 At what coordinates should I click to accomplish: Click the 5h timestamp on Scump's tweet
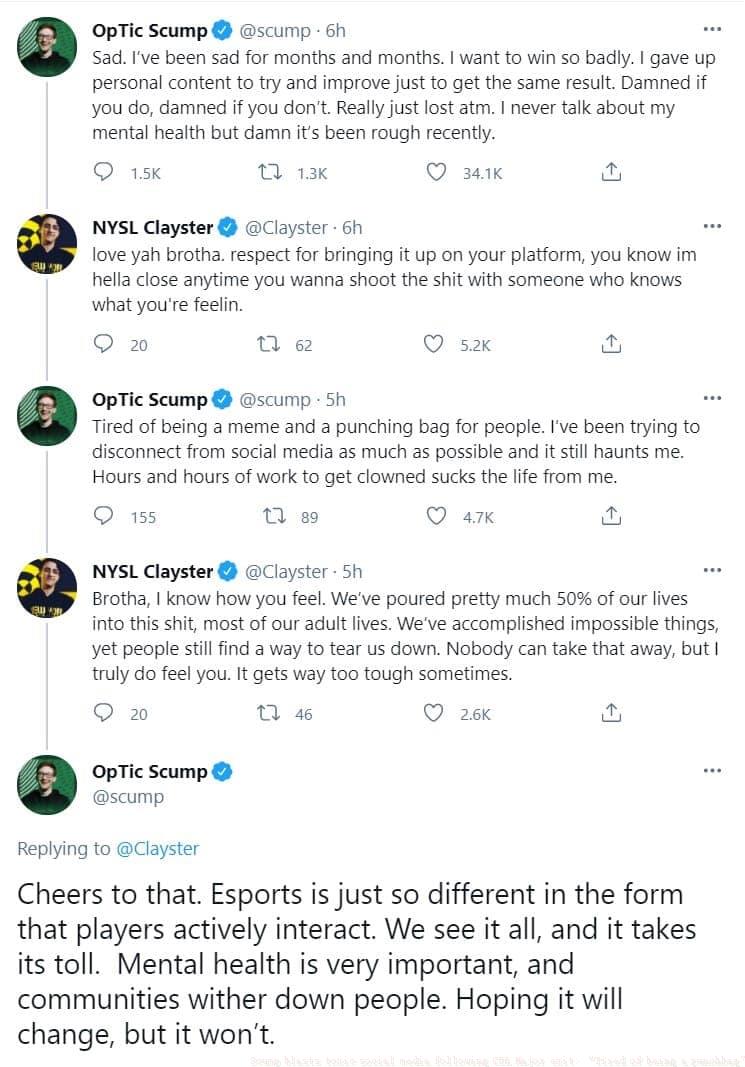tap(336, 399)
